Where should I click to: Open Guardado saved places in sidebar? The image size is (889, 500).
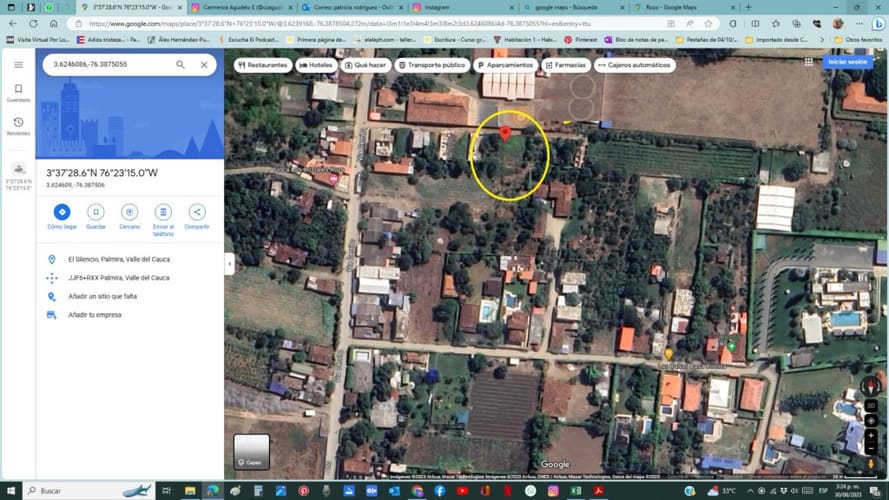[x=19, y=92]
